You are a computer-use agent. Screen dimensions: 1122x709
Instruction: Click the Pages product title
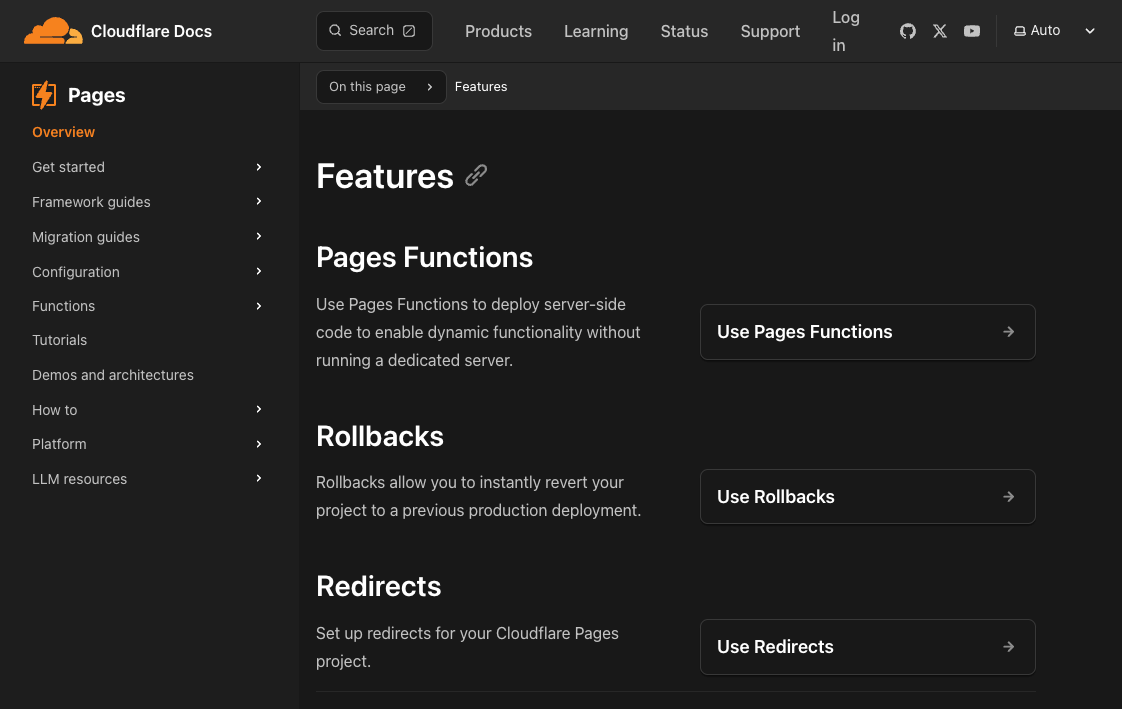pos(97,95)
